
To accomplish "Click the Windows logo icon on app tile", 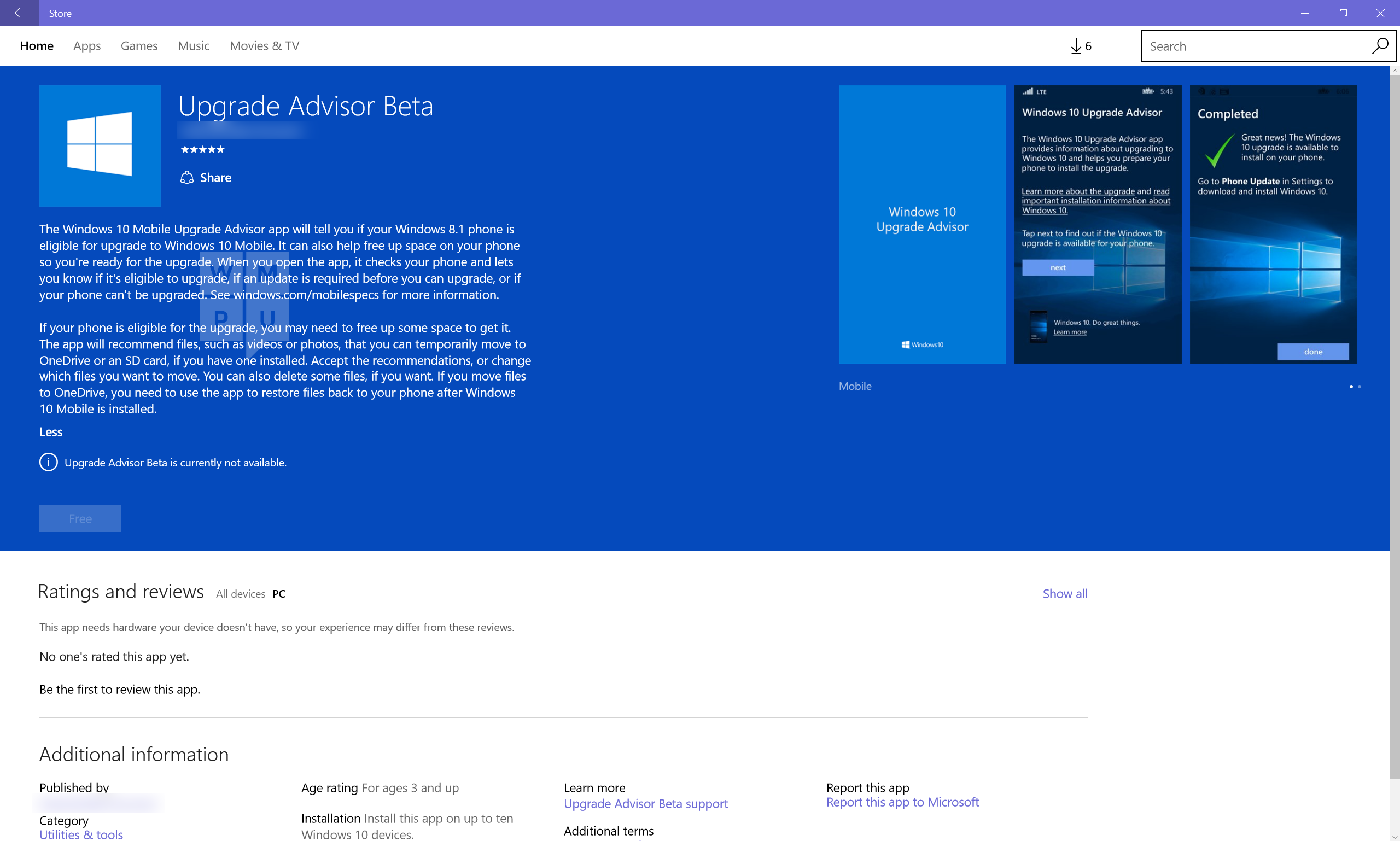I will click(x=100, y=146).
